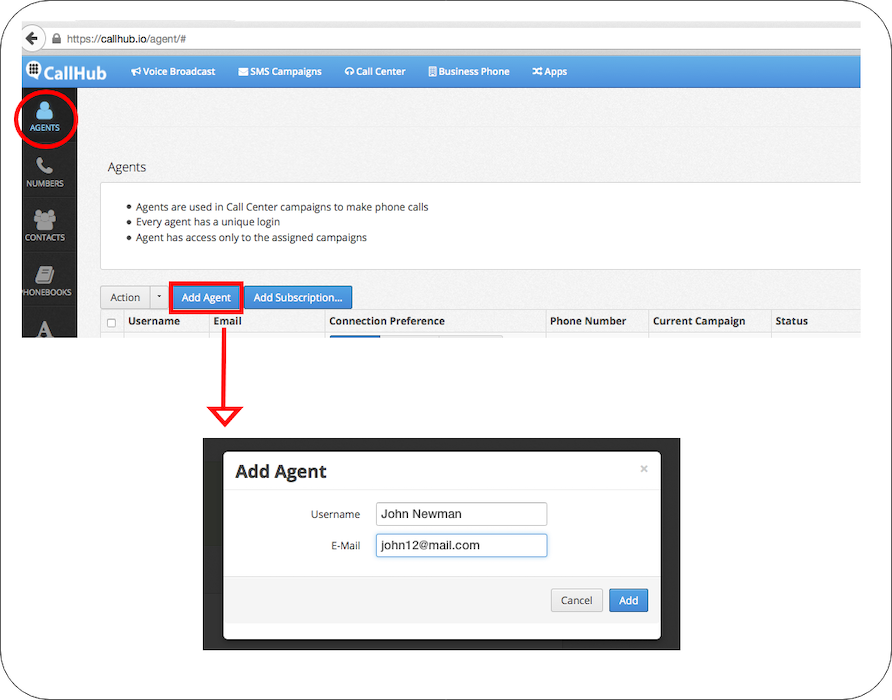Click Phone Number column header

click(588, 321)
